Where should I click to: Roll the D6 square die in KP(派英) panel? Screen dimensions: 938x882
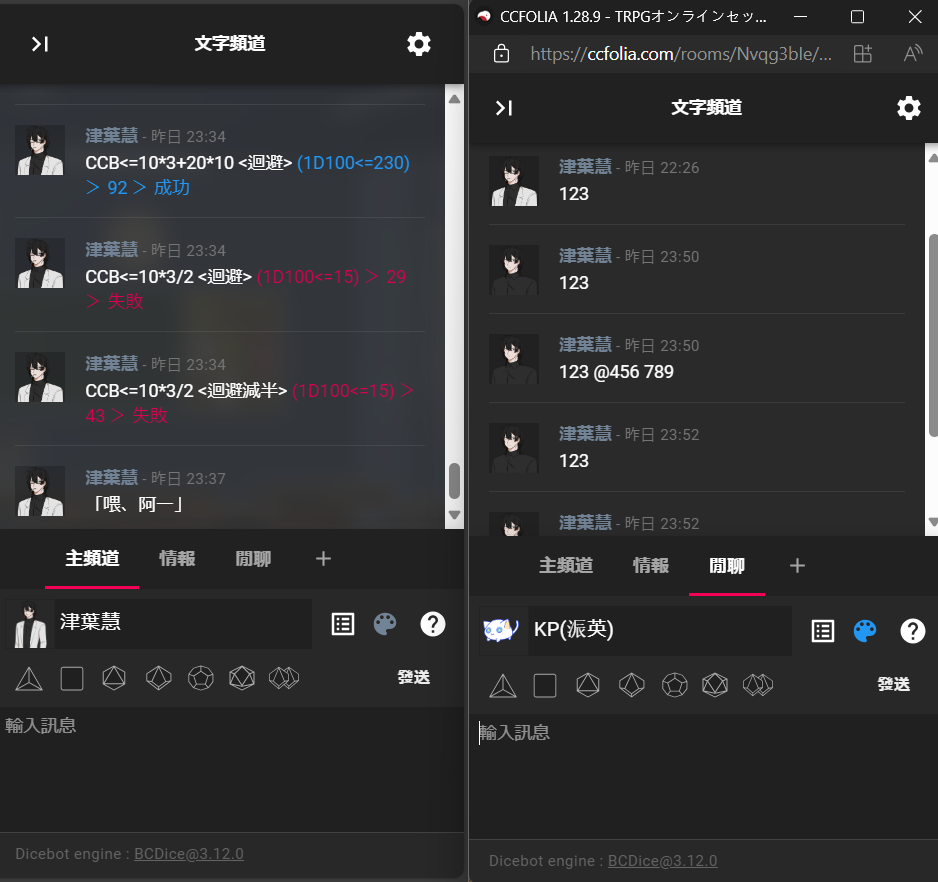(x=545, y=685)
